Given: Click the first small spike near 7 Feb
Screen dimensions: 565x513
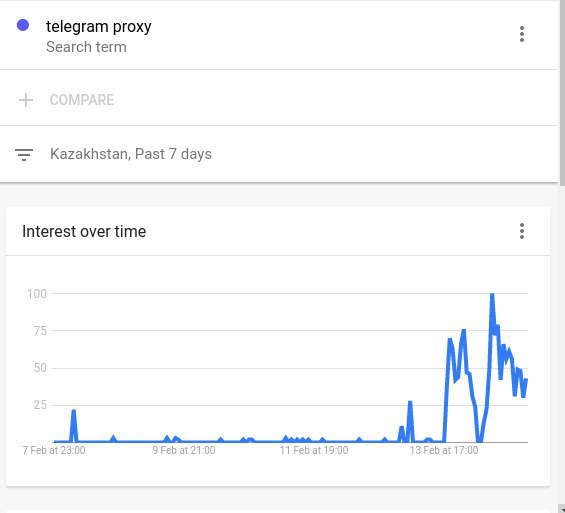Looking at the screenshot, I should tap(74, 425).
